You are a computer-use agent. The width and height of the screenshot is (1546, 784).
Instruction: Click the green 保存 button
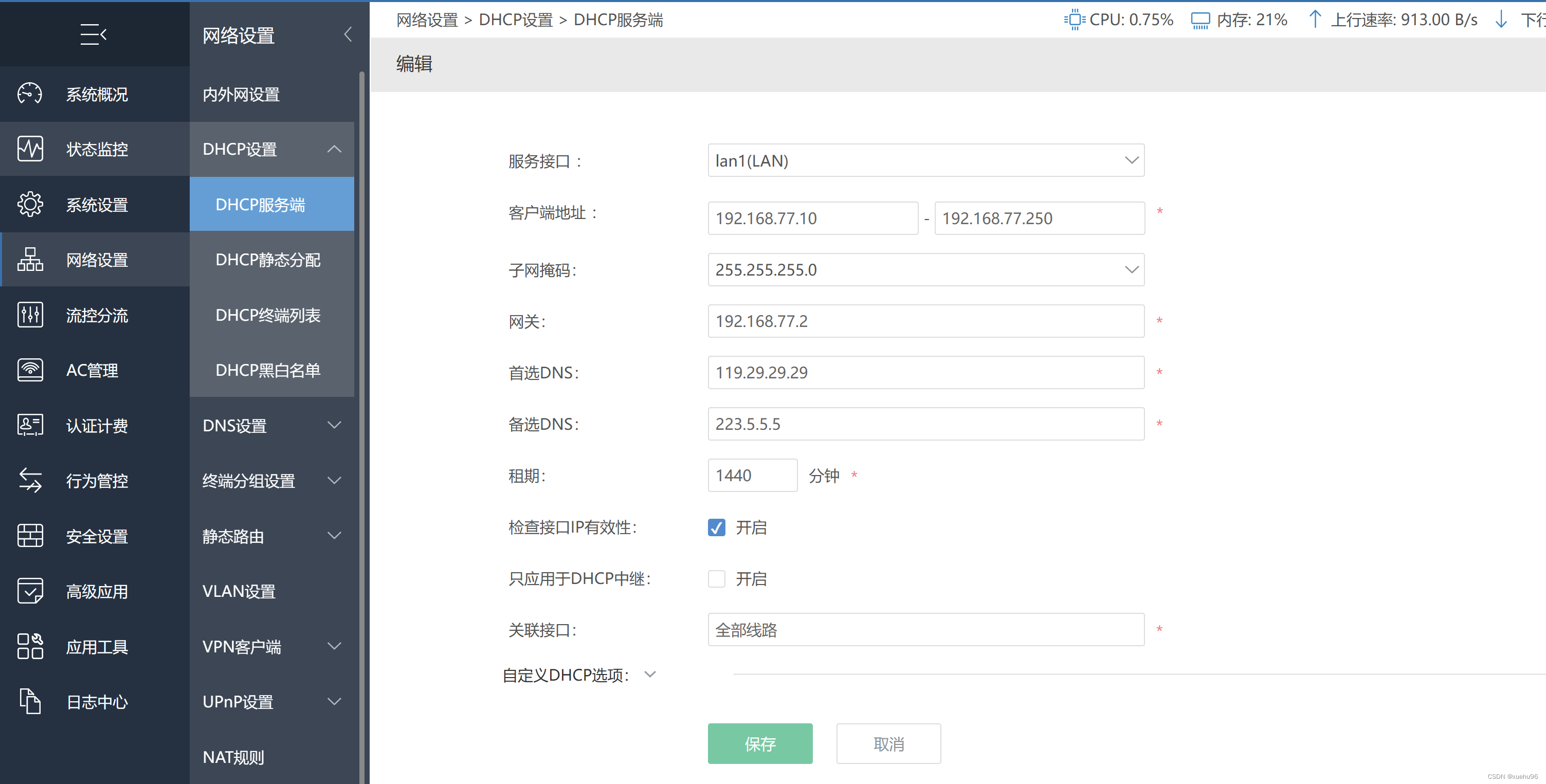(x=760, y=744)
